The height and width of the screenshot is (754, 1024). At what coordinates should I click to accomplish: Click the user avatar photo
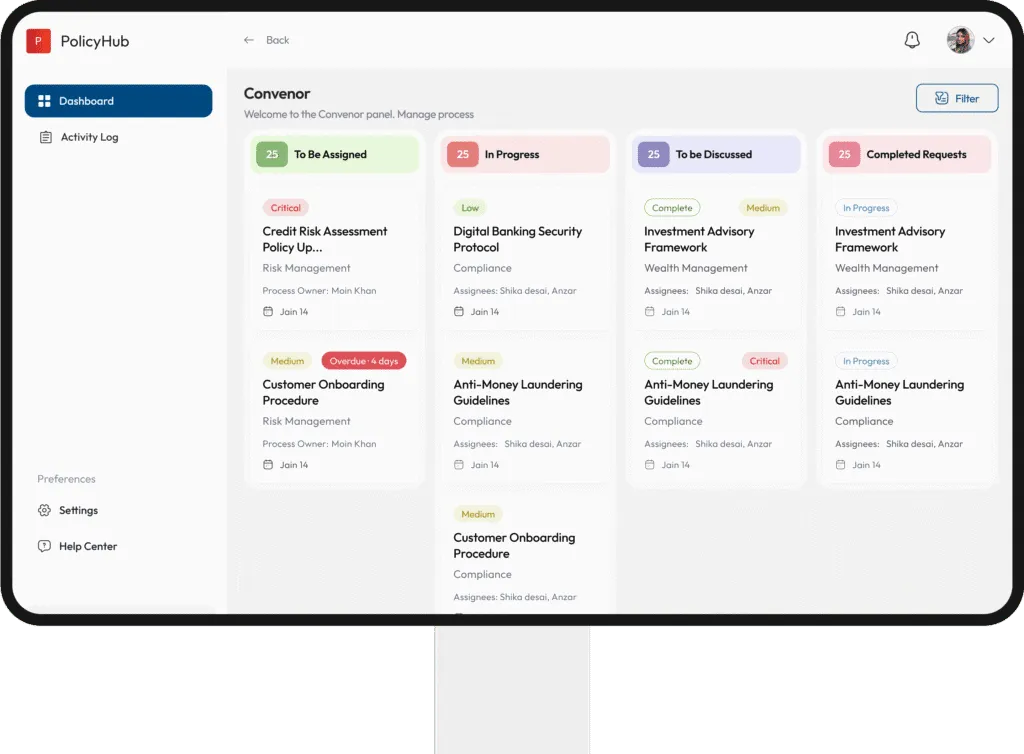(960, 40)
